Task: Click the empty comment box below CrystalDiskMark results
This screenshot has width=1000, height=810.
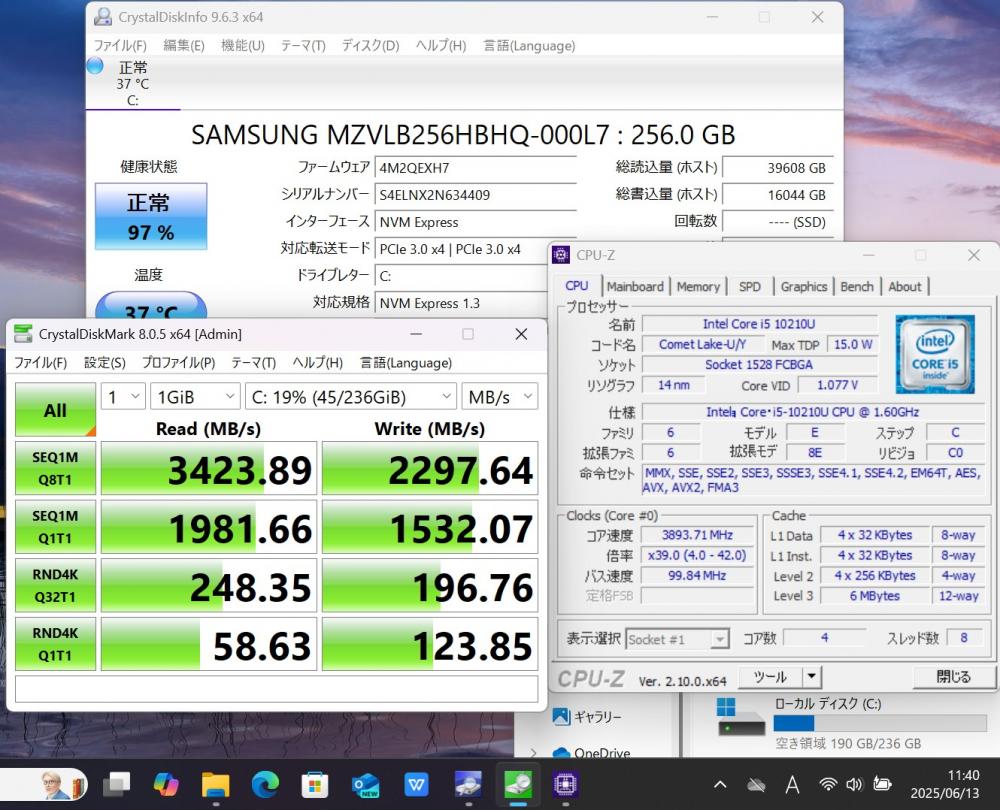Action: (x=277, y=689)
